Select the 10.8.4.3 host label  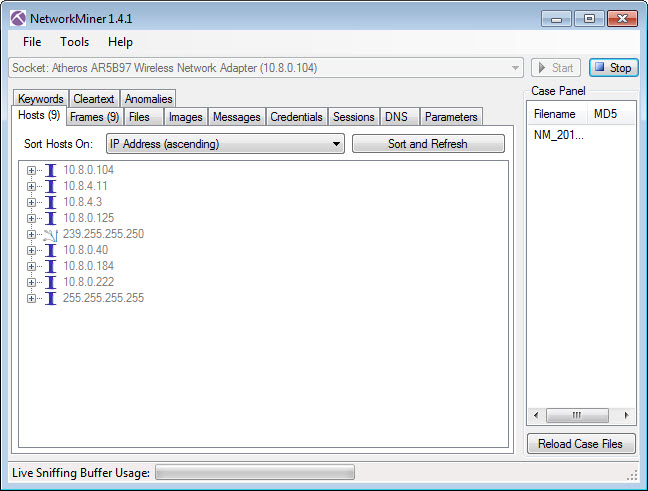[82, 202]
